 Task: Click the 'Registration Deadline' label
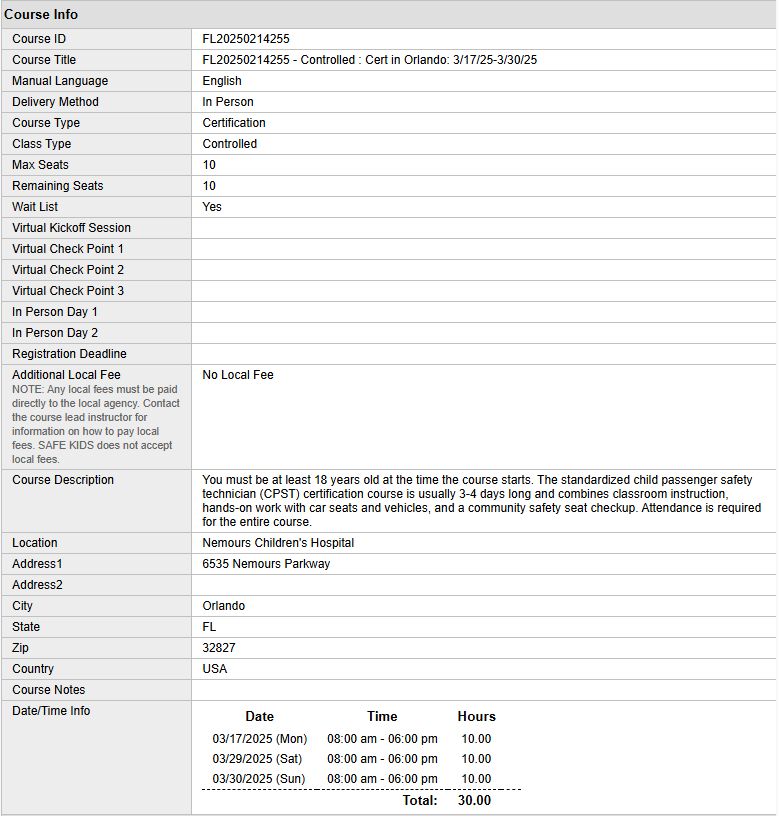click(69, 354)
